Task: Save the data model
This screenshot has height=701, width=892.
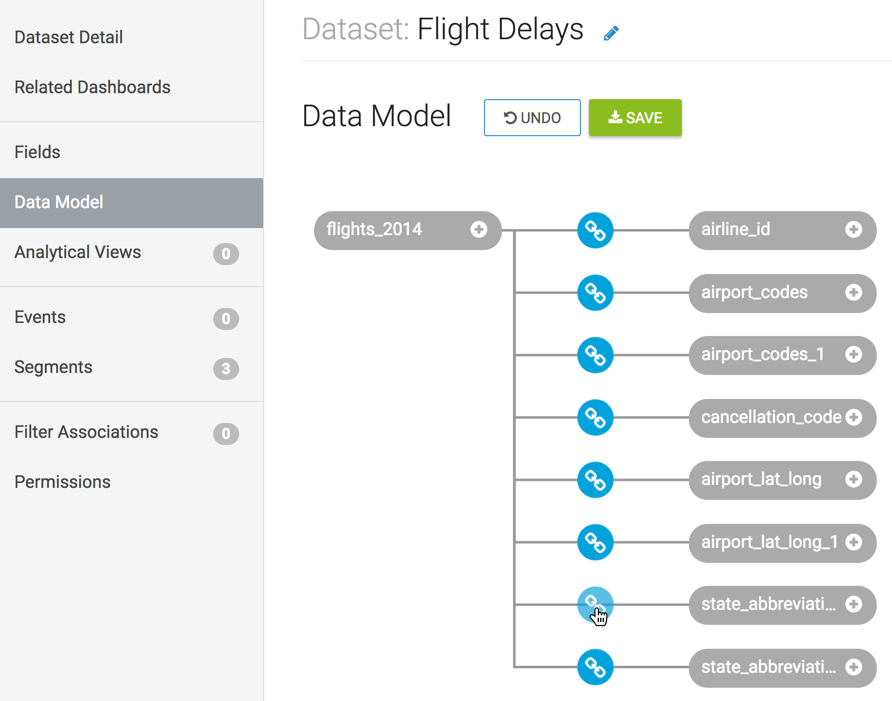Action: [x=635, y=118]
